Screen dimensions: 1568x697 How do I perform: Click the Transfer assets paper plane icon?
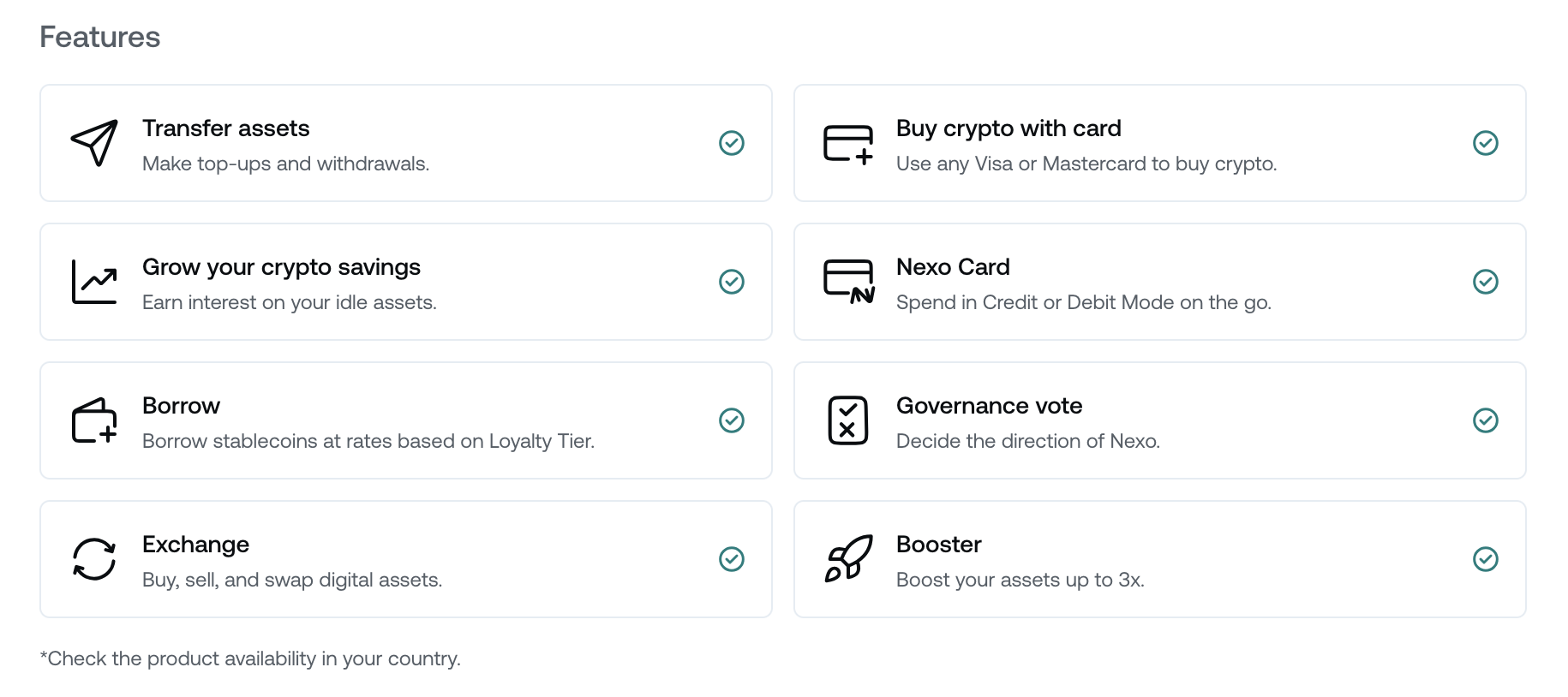pyautogui.click(x=94, y=143)
